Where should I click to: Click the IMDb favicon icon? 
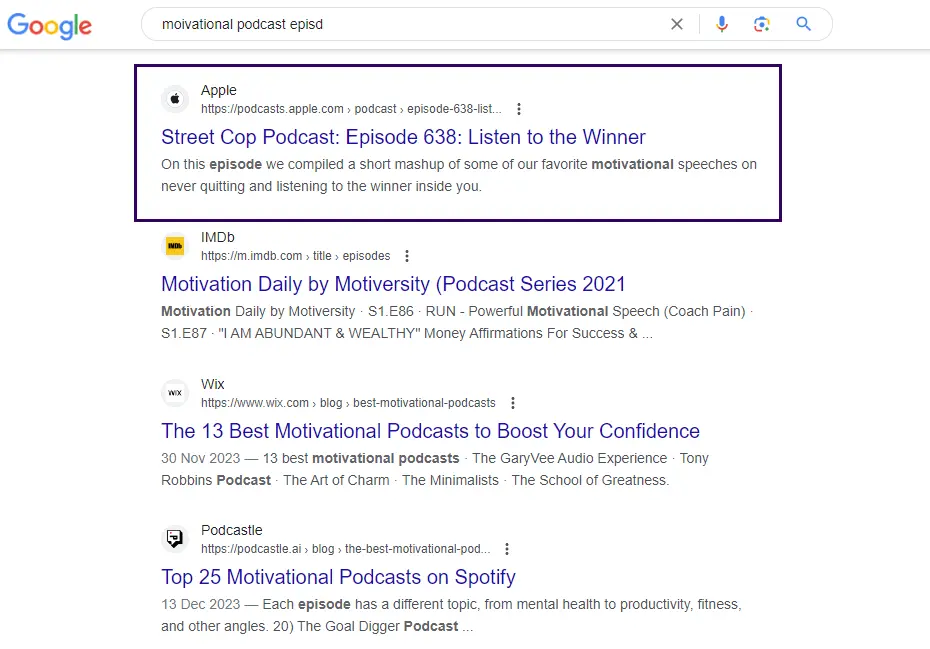(175, 246)
